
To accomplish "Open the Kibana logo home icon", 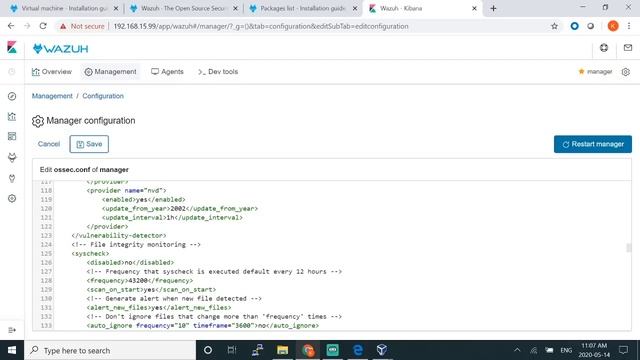I will tap(12, 47).
